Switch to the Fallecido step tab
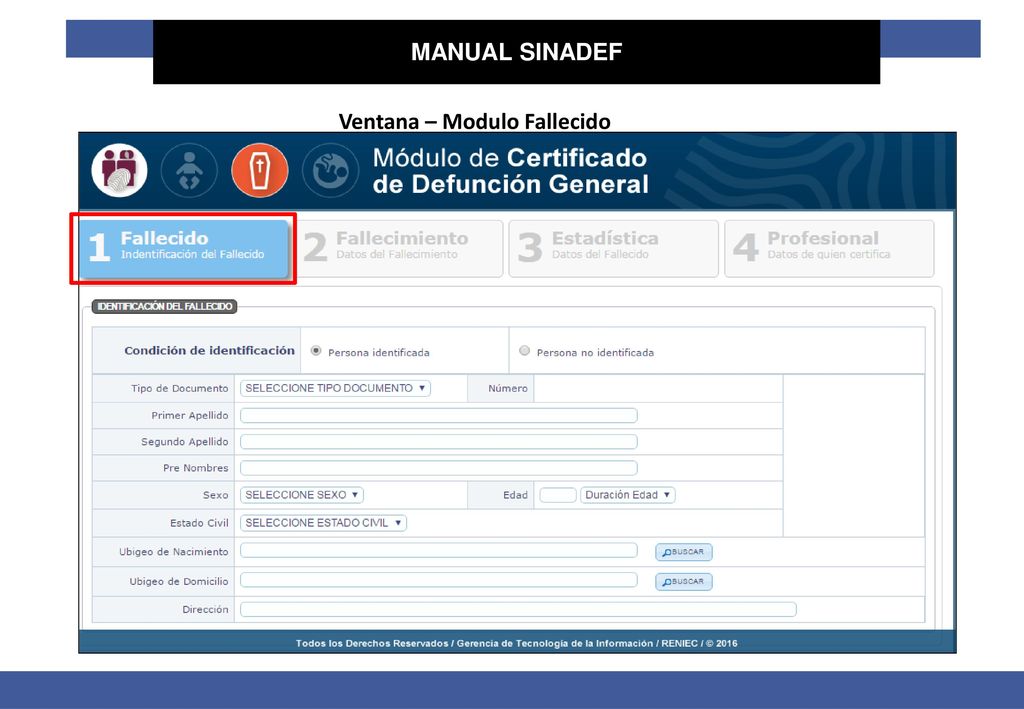This screenshot has height=709, width=1024. [x=184, y=248]
